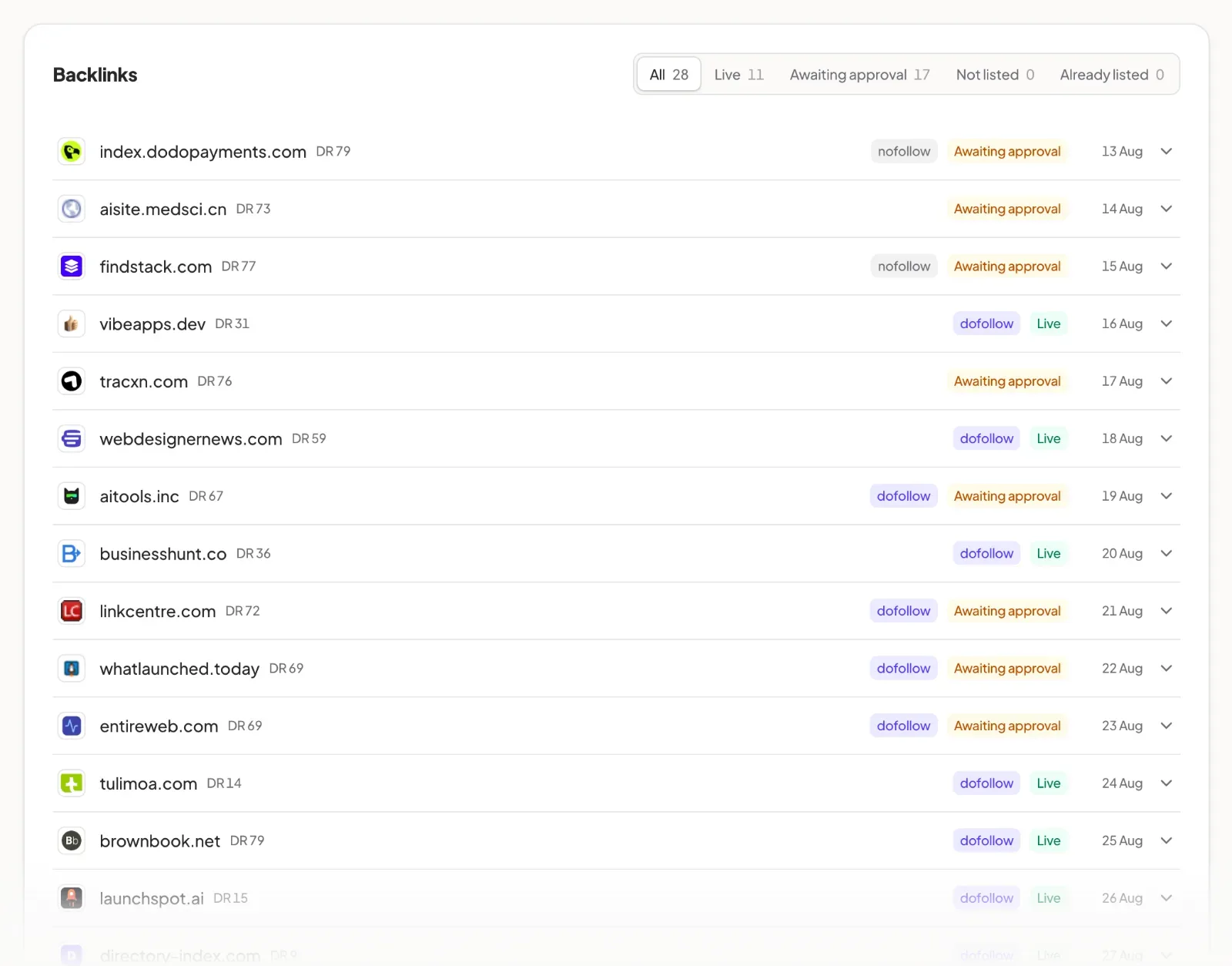Open the tracxn.com domain link

[x=144, y=381]
